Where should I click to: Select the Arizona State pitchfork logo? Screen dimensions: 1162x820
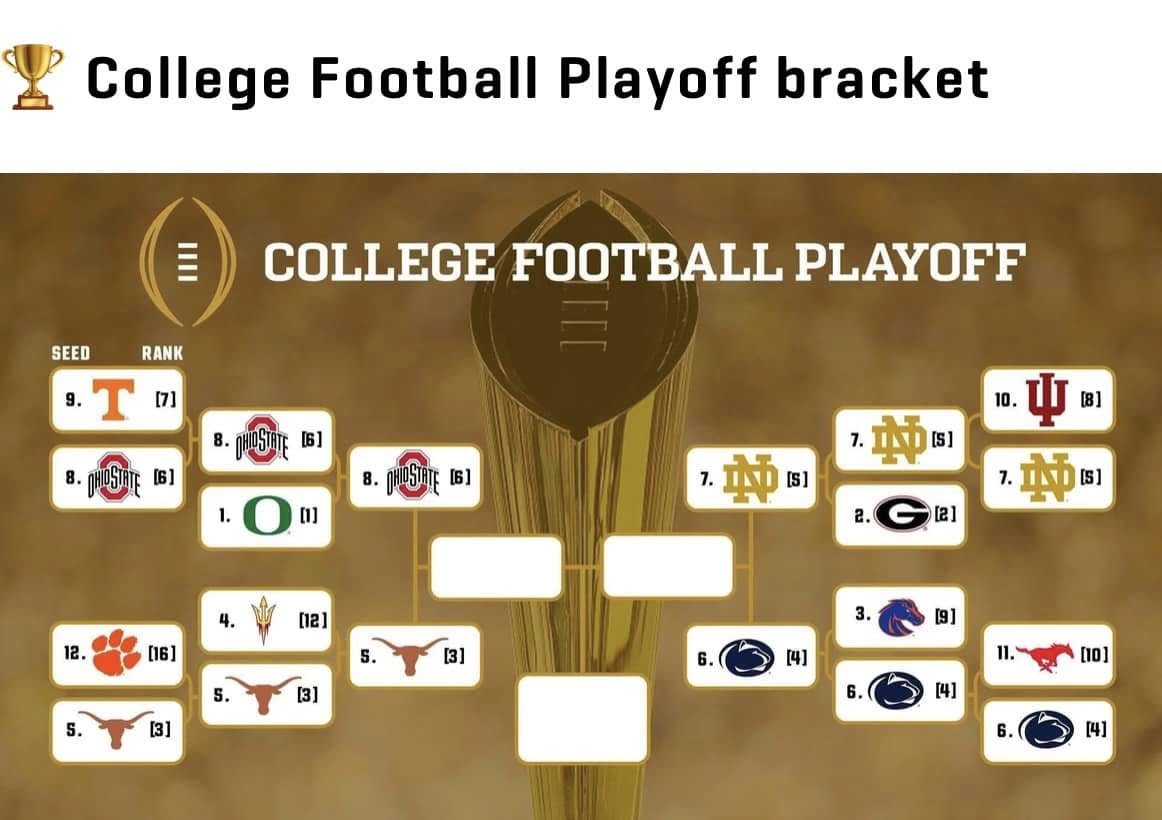coord(263,621)
